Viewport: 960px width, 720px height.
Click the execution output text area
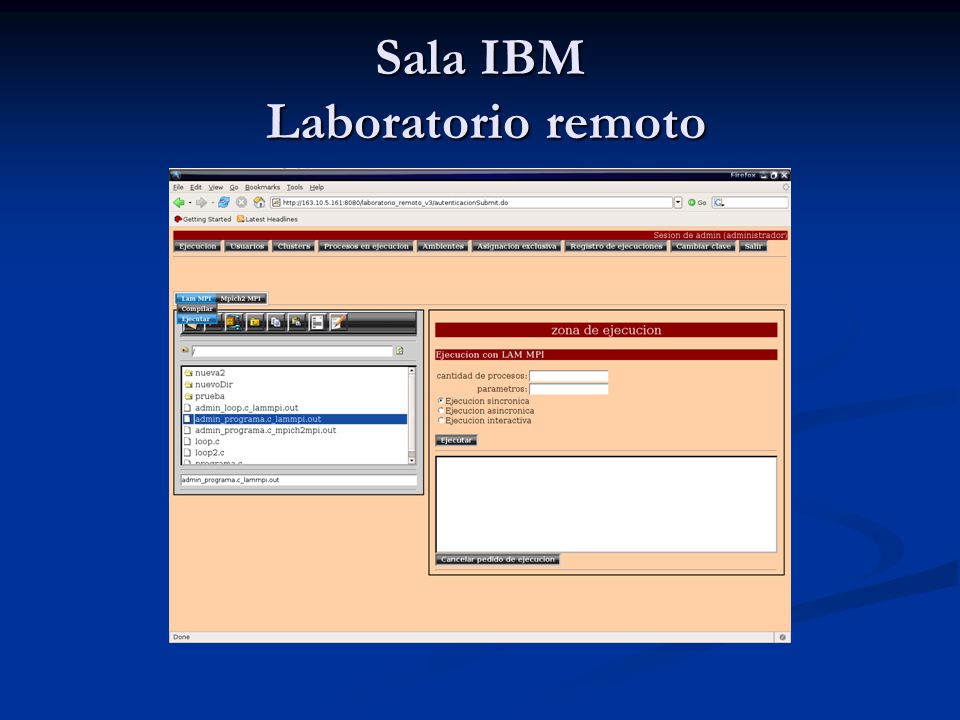coord(606,504)
